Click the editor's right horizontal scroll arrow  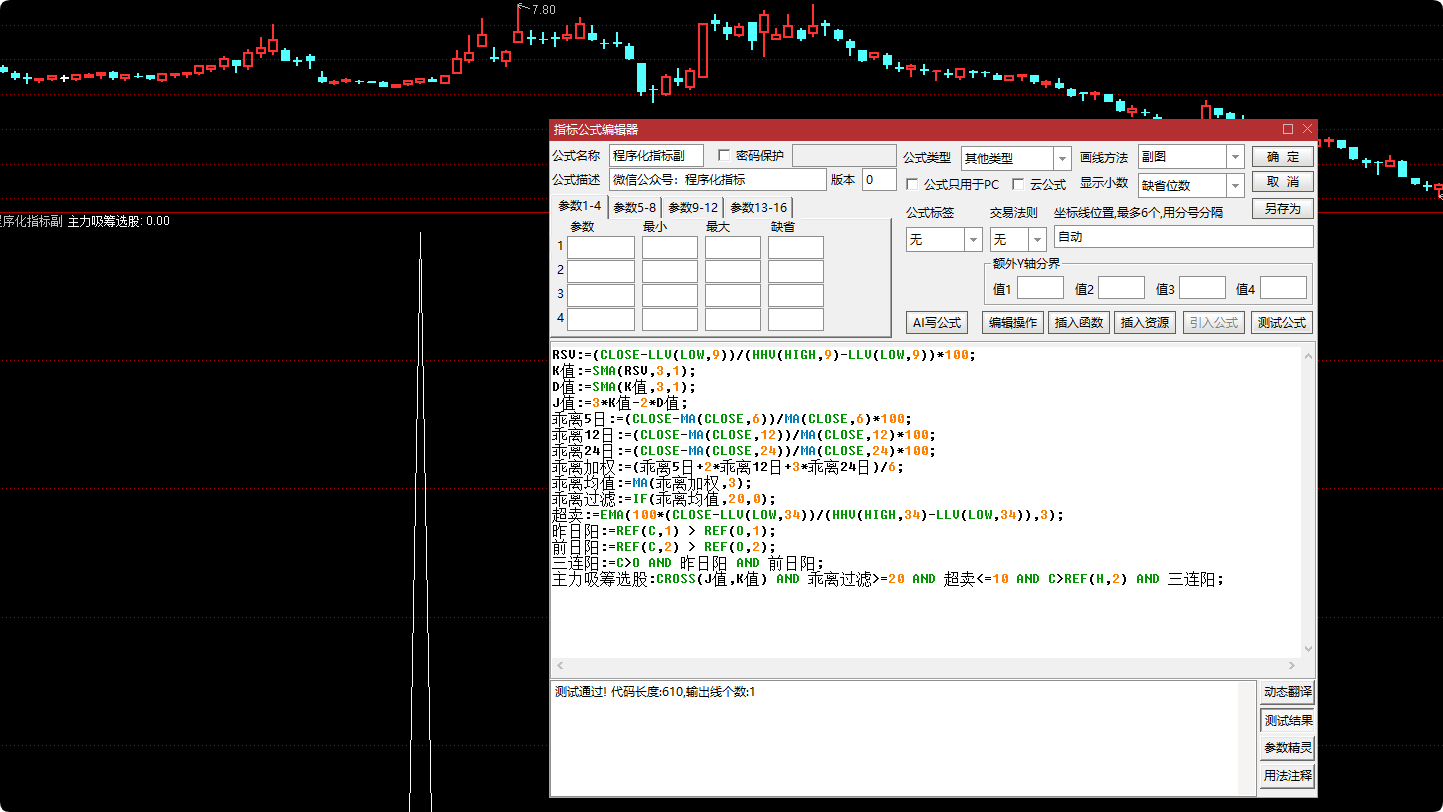1292,666
